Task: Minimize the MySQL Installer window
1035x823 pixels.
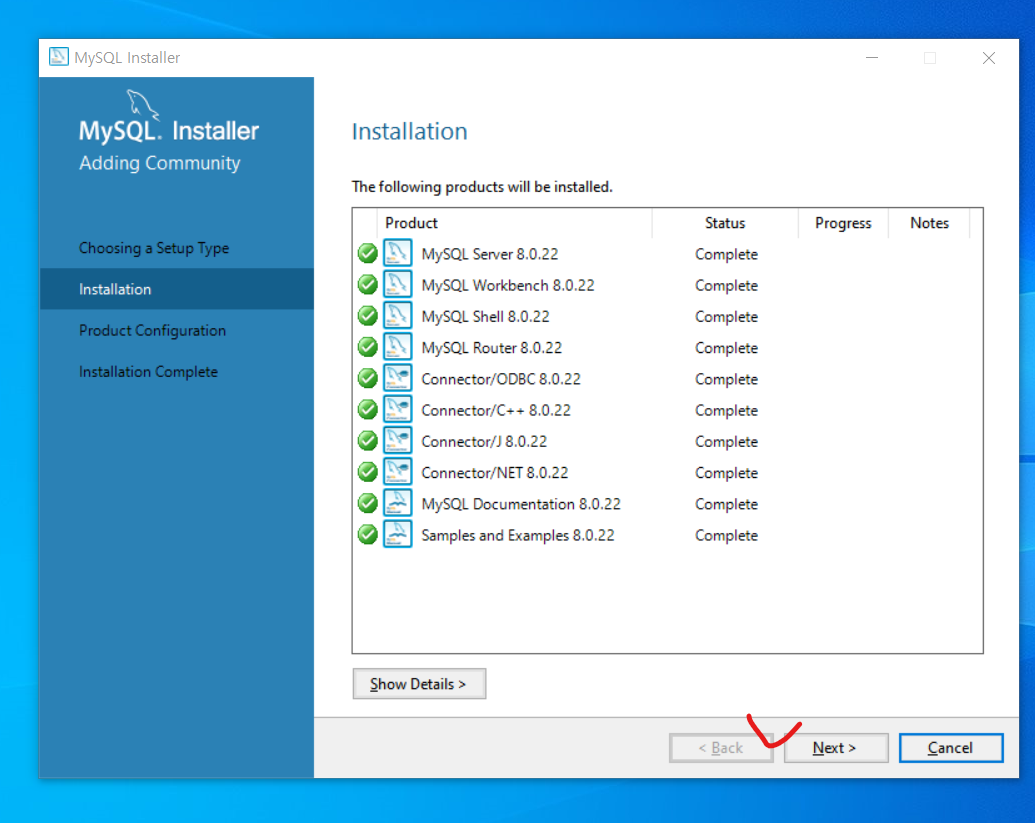Action: 872,57
